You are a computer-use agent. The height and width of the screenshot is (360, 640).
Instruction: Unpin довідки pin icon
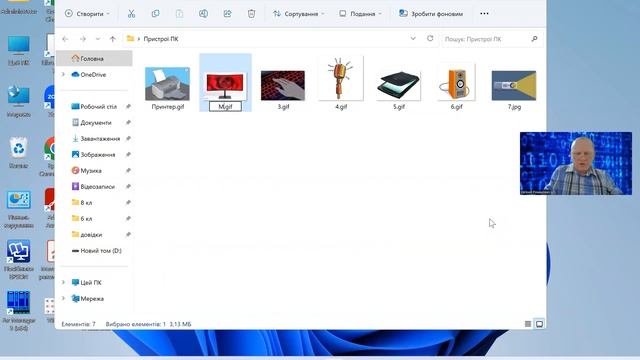128,235
